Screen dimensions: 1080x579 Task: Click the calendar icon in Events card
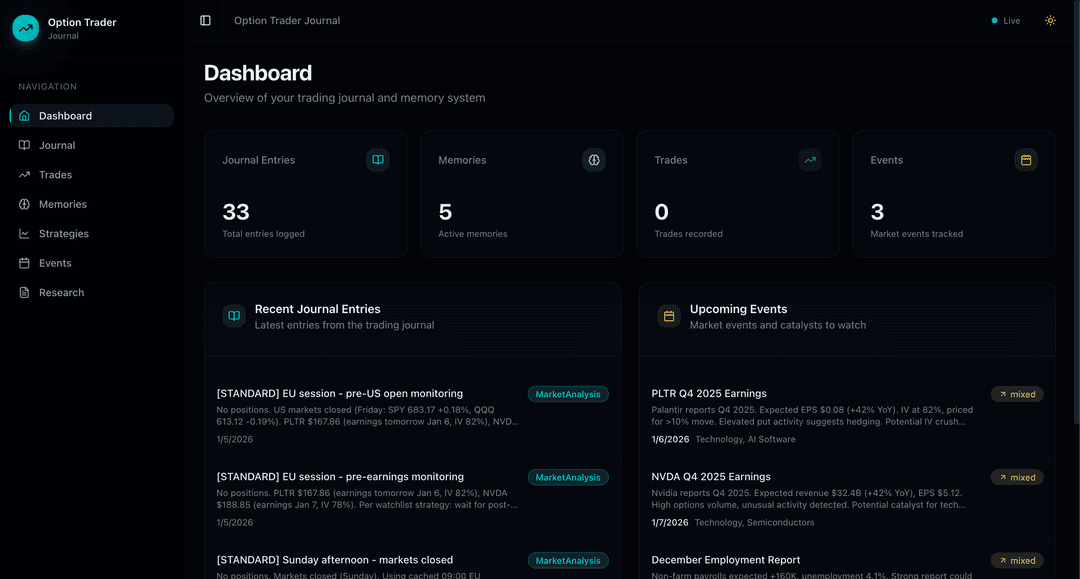pos(1025,160)
